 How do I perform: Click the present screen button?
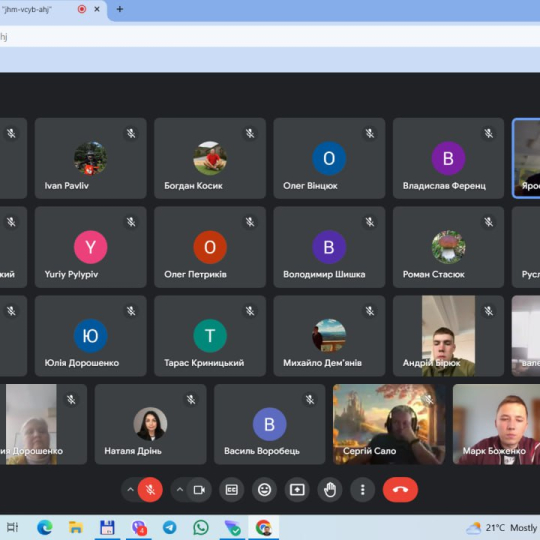(x=297, y=489)
